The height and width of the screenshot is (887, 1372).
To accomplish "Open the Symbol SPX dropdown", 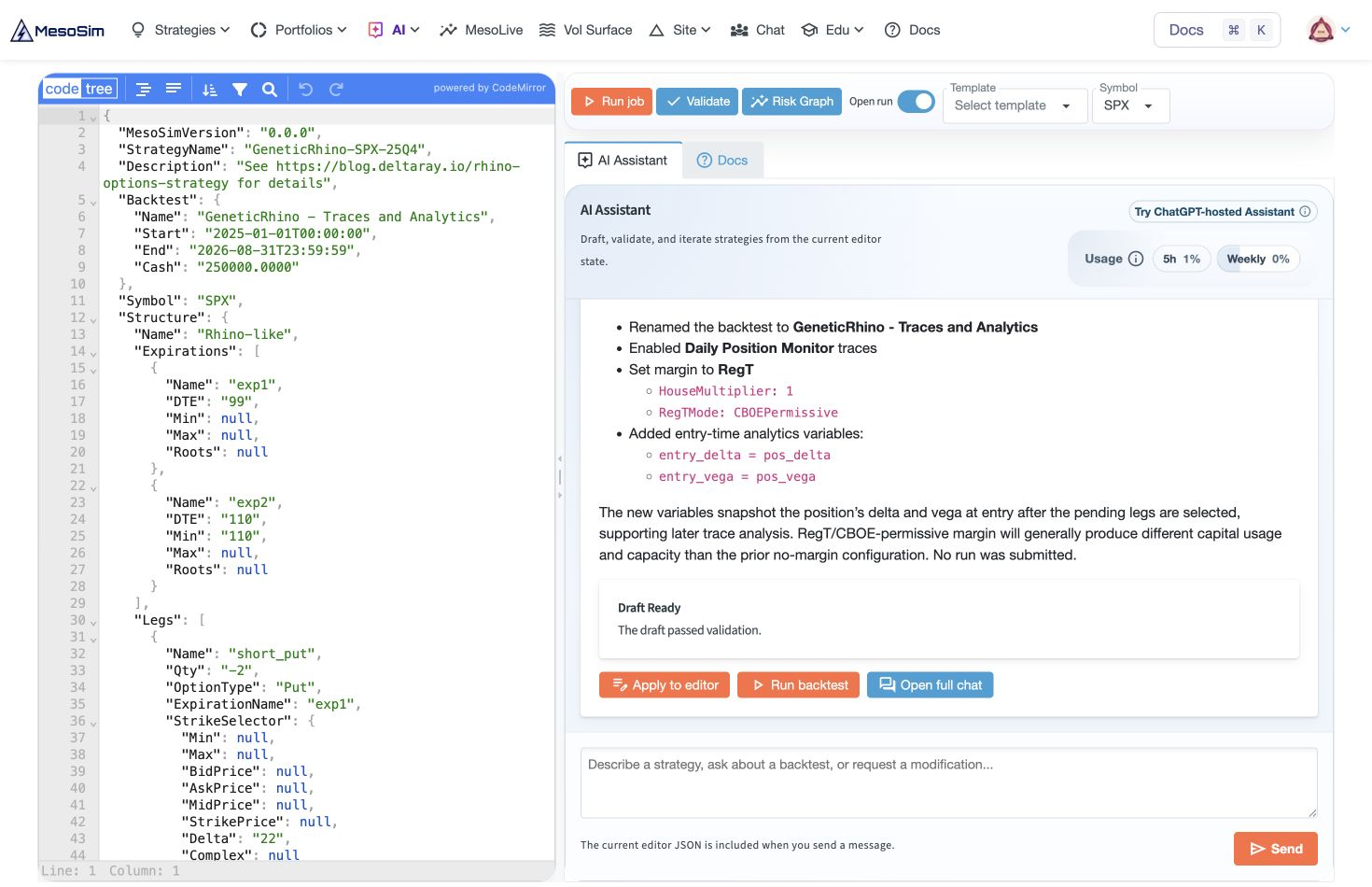I will 1129,106.
